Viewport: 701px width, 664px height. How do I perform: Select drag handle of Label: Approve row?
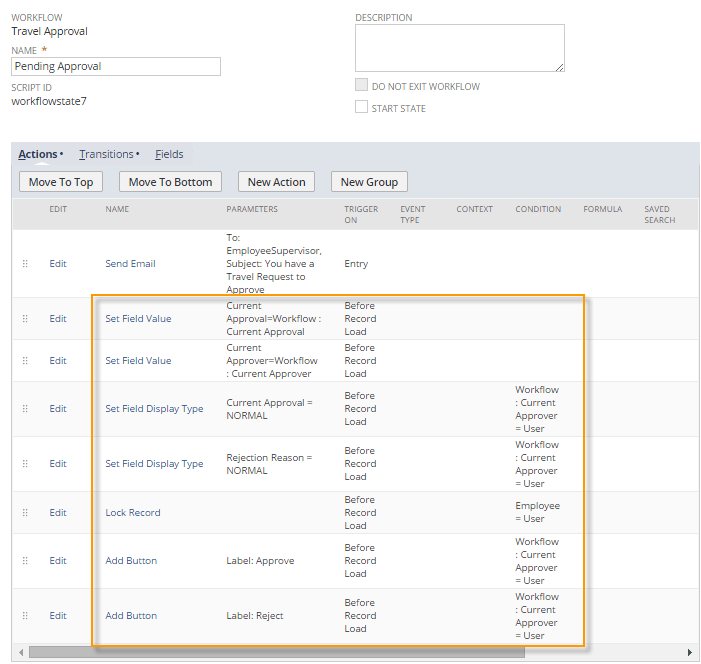click(x=25, y=561)
